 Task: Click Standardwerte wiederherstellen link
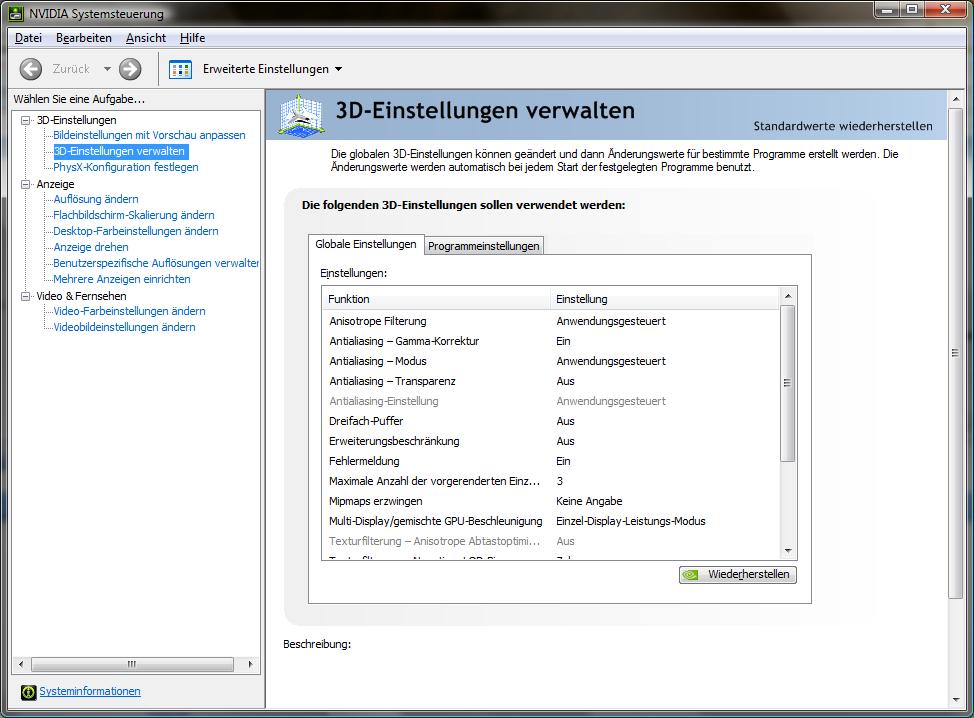click(x=842, y=126)
